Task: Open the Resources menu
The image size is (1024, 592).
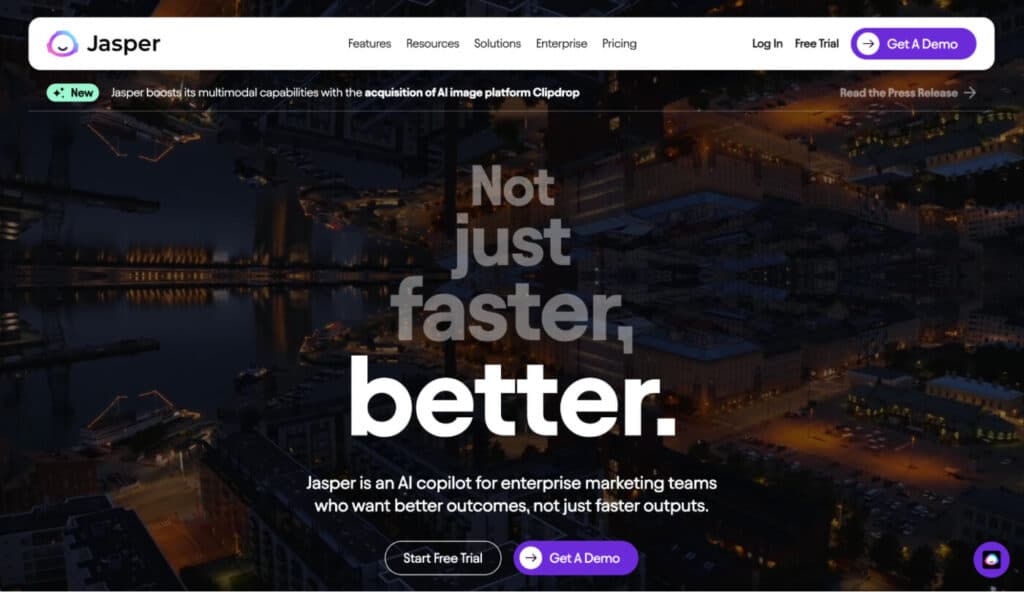Action: point(432,44)
